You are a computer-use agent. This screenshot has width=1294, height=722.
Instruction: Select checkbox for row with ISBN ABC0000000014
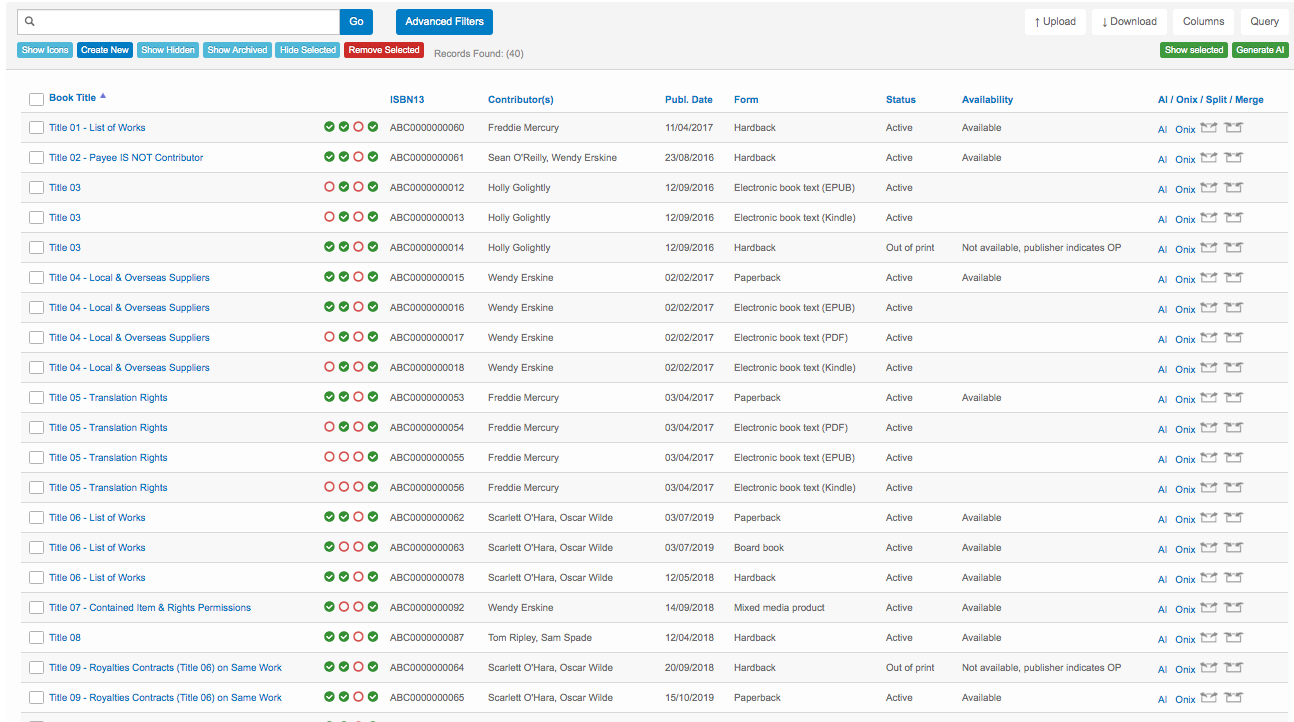36,248
